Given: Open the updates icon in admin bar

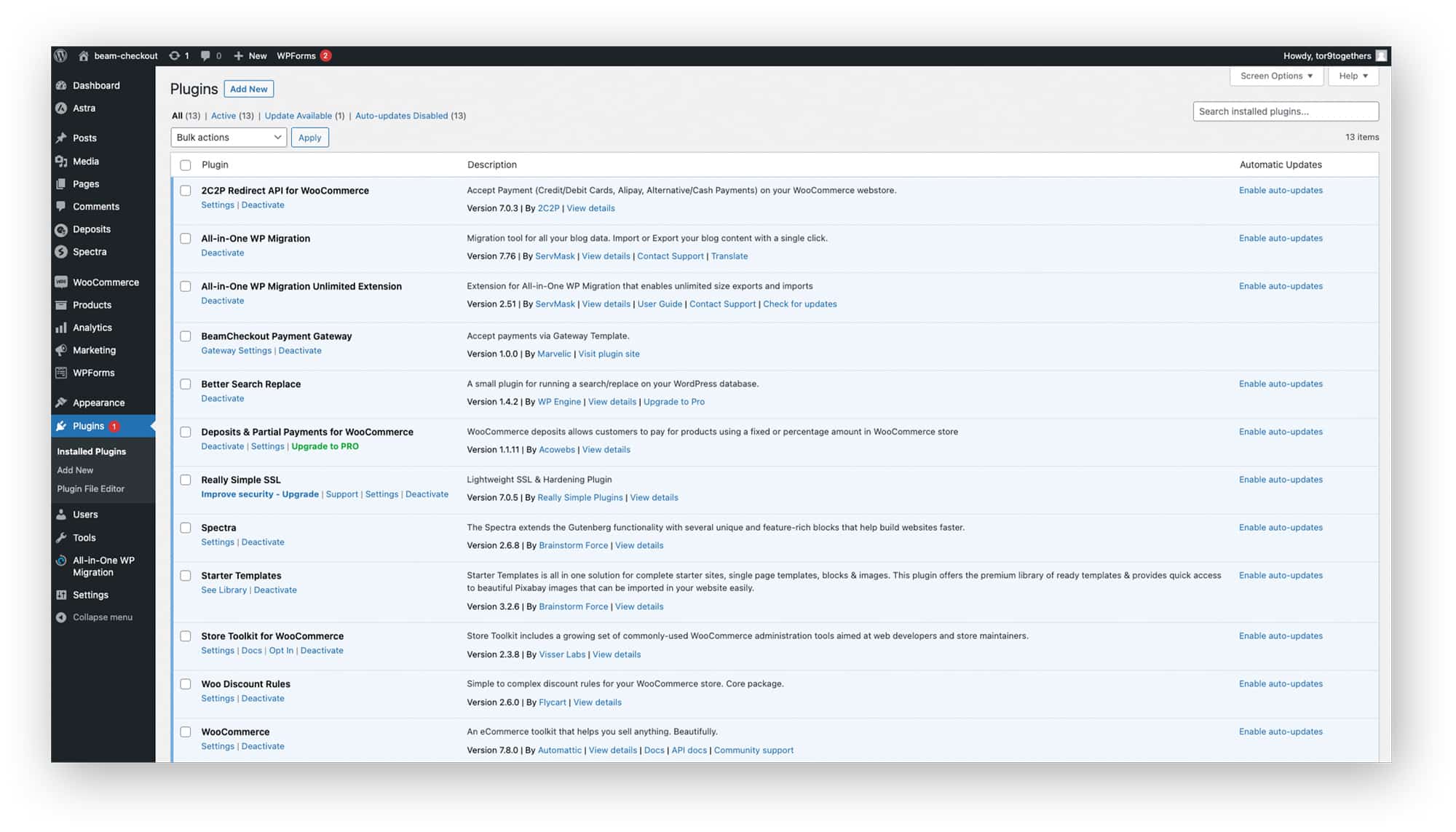Looking at the screenshot, I should coord(174,55).
